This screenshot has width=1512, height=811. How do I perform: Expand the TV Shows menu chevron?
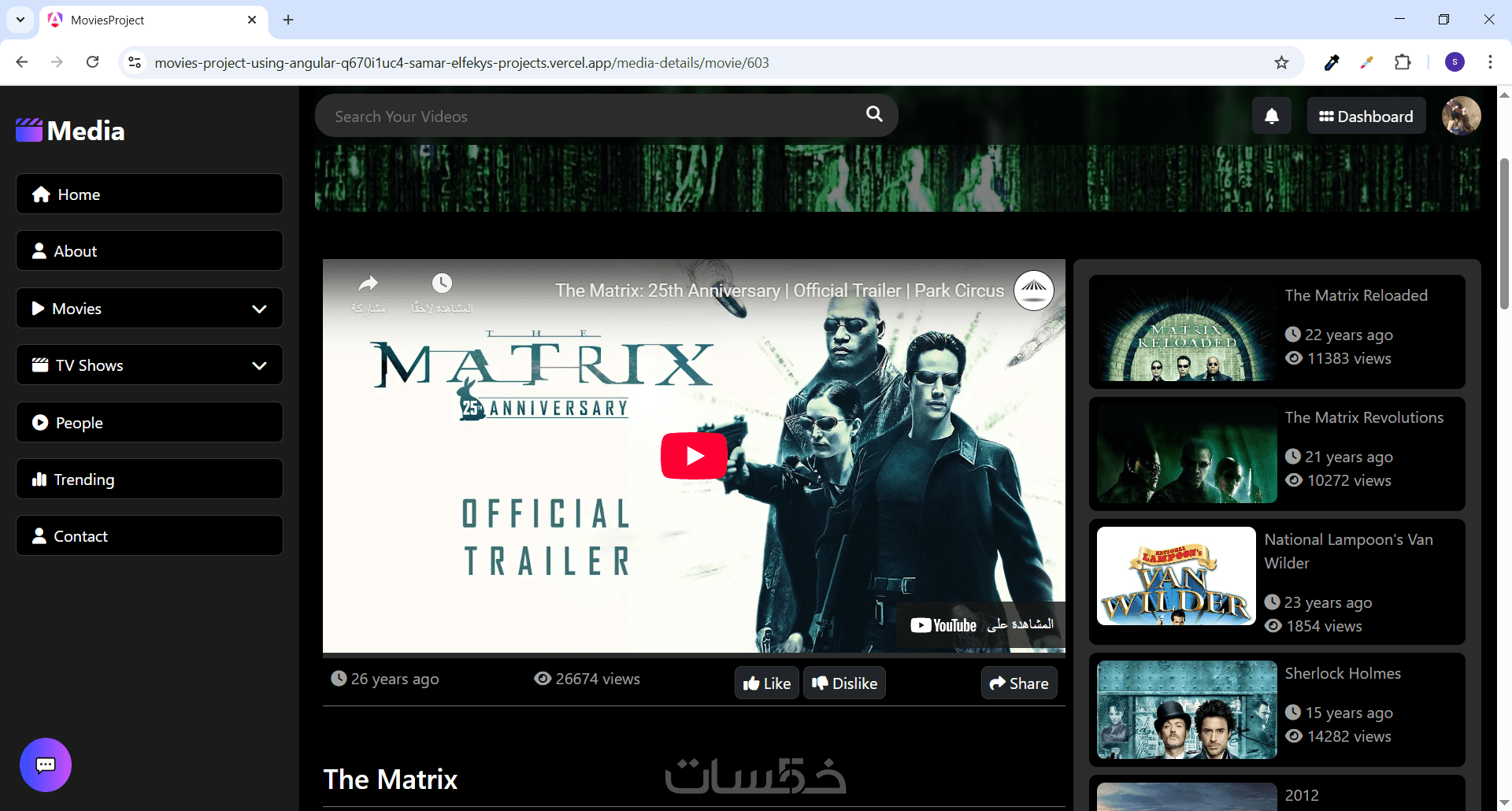pos(259,365)
